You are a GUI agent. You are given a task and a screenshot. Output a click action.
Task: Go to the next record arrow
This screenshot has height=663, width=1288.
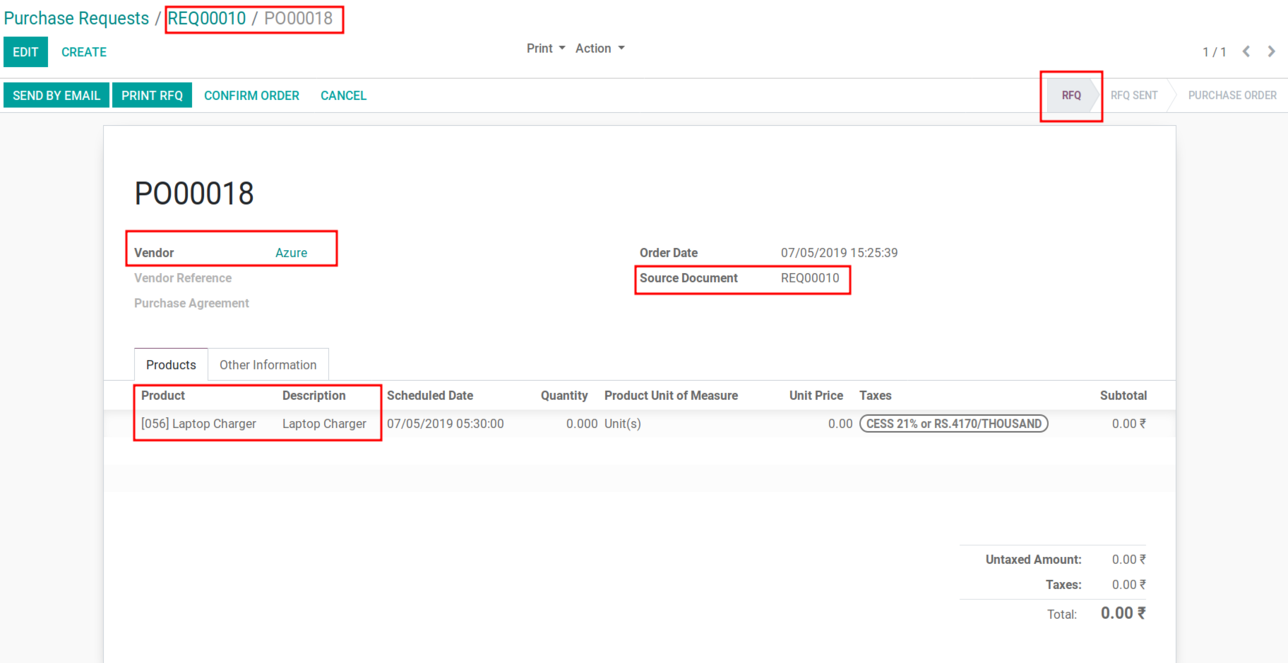(1271, 52)
